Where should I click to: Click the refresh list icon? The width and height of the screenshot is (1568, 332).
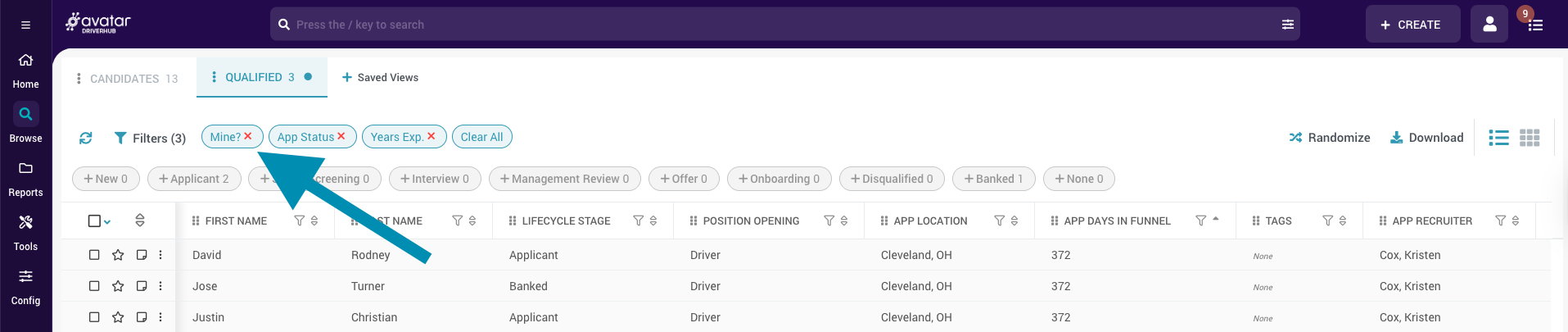coord(86,138)
